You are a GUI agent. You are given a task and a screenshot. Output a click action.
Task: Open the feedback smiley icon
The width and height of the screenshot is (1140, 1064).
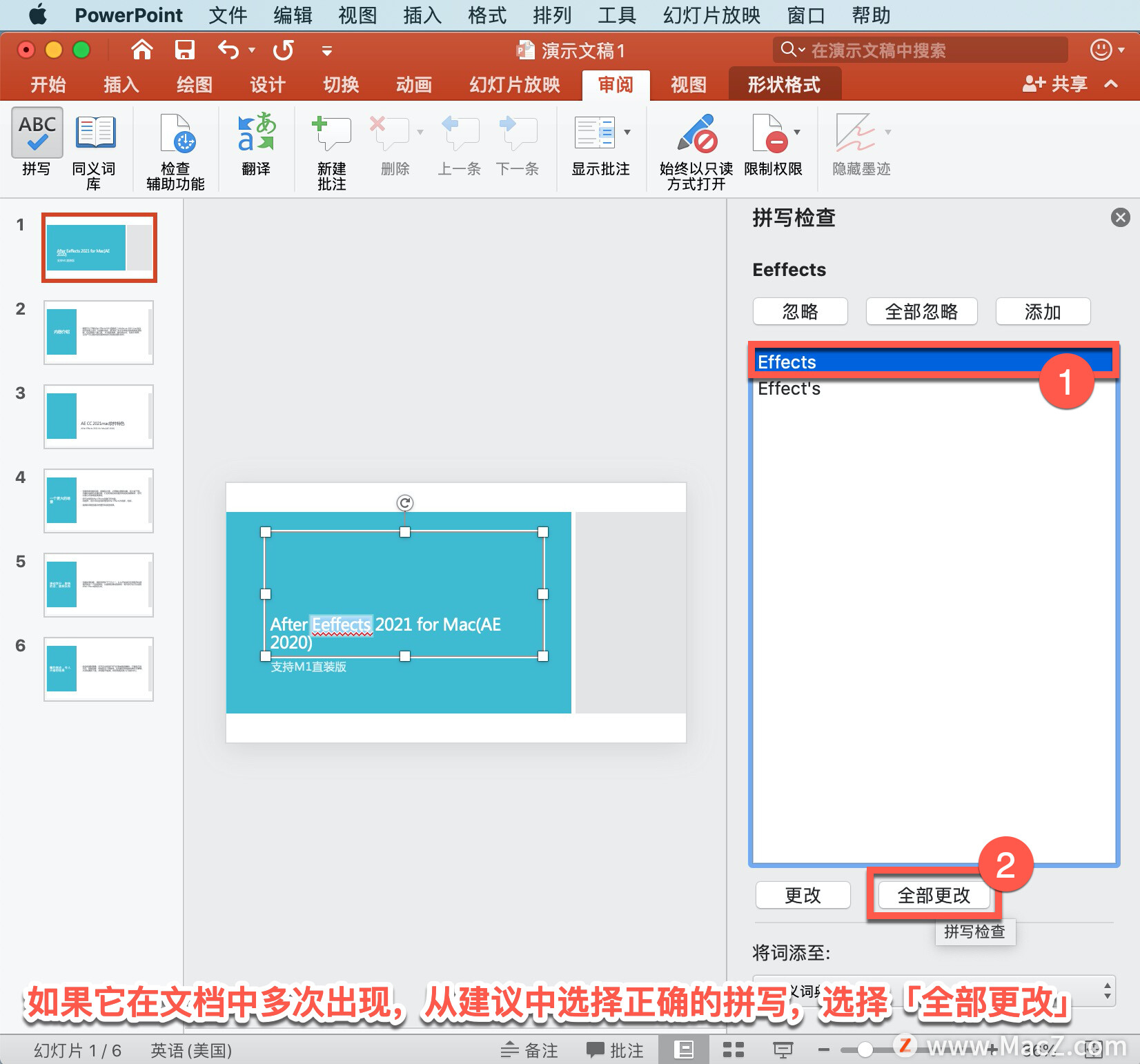pyautogui.click(x=1101, y=50)
